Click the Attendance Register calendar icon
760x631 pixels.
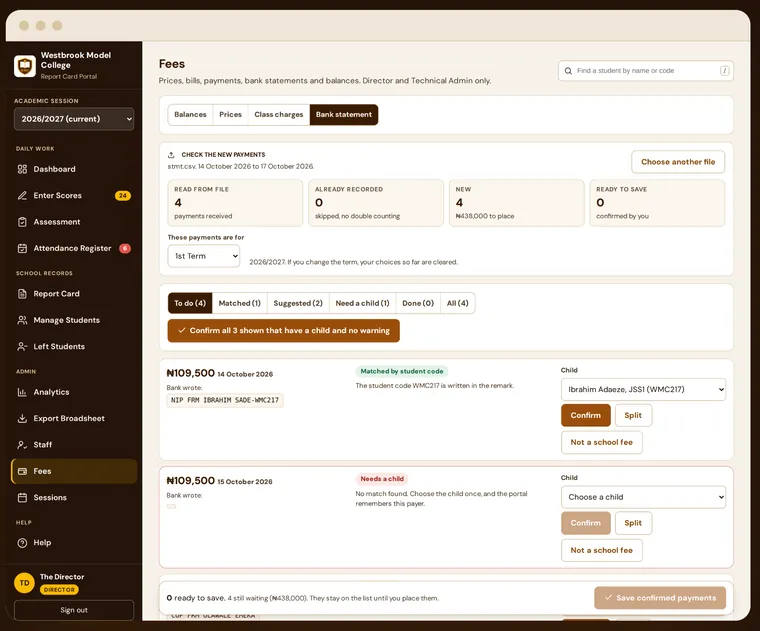click(22, 248)
